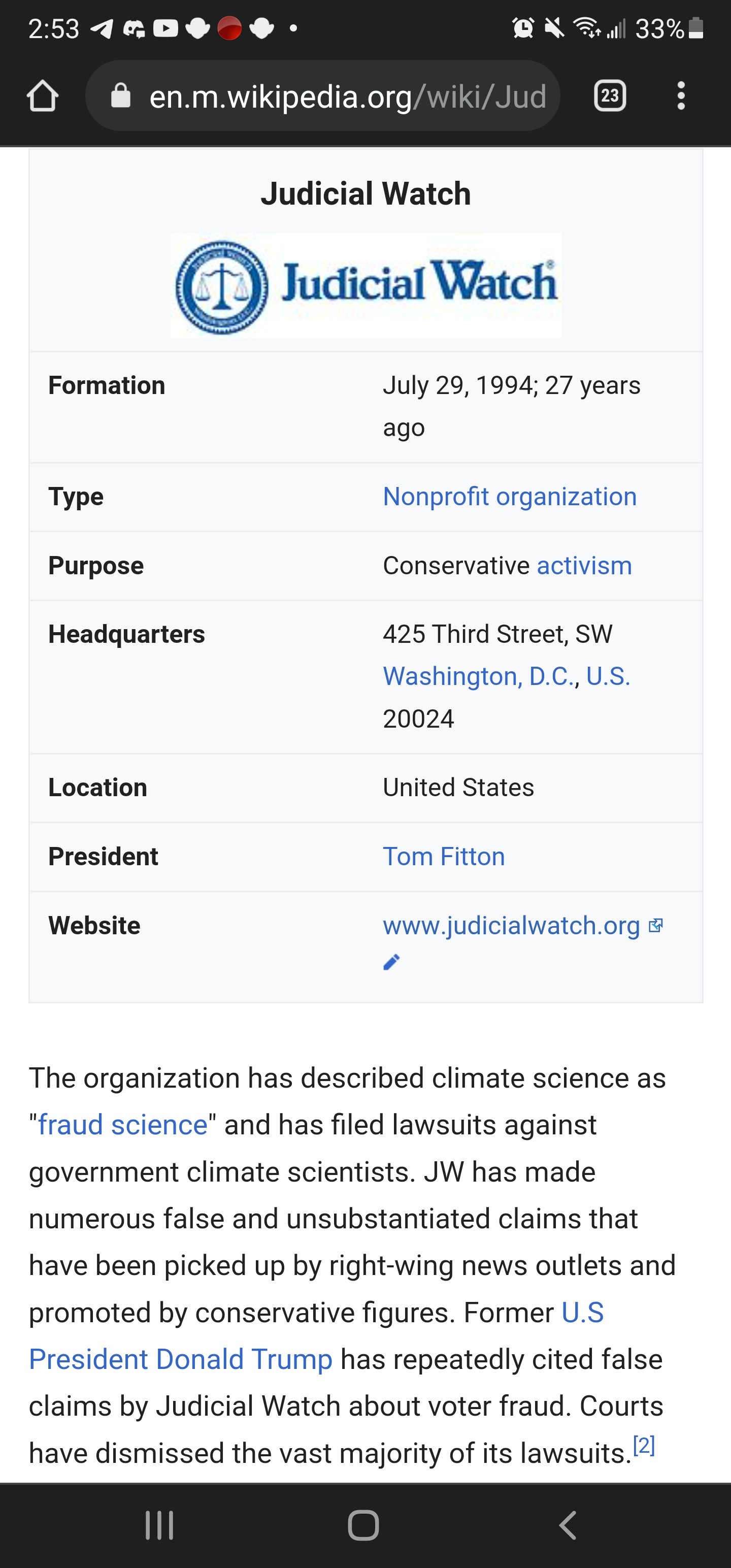Tap the browser home icon
The height and width of the screenshot is (1568, 731).
pos(43,96)
